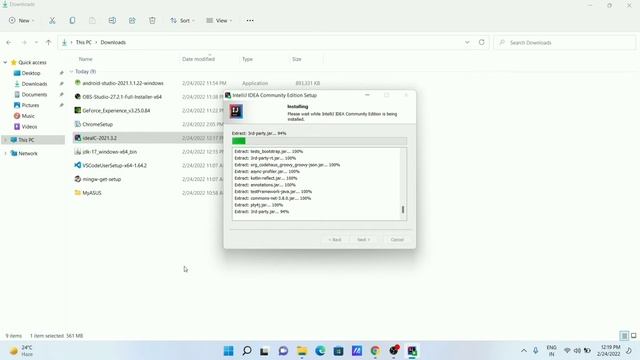Click the New button in Explorer toolbar

pyautogui.click(x=21, y=20)
